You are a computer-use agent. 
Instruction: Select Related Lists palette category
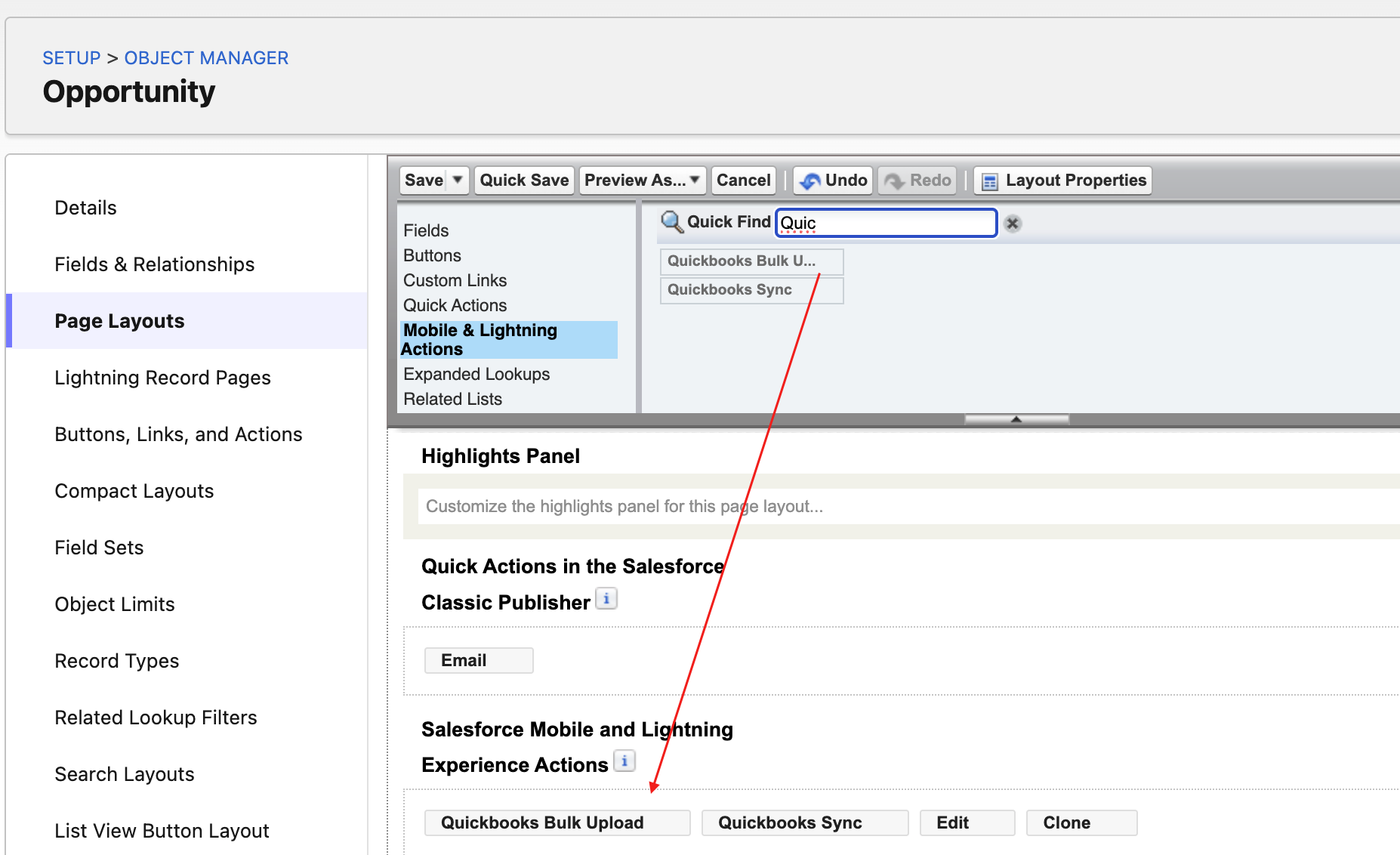pyautogui.click(x=452, y=399)
